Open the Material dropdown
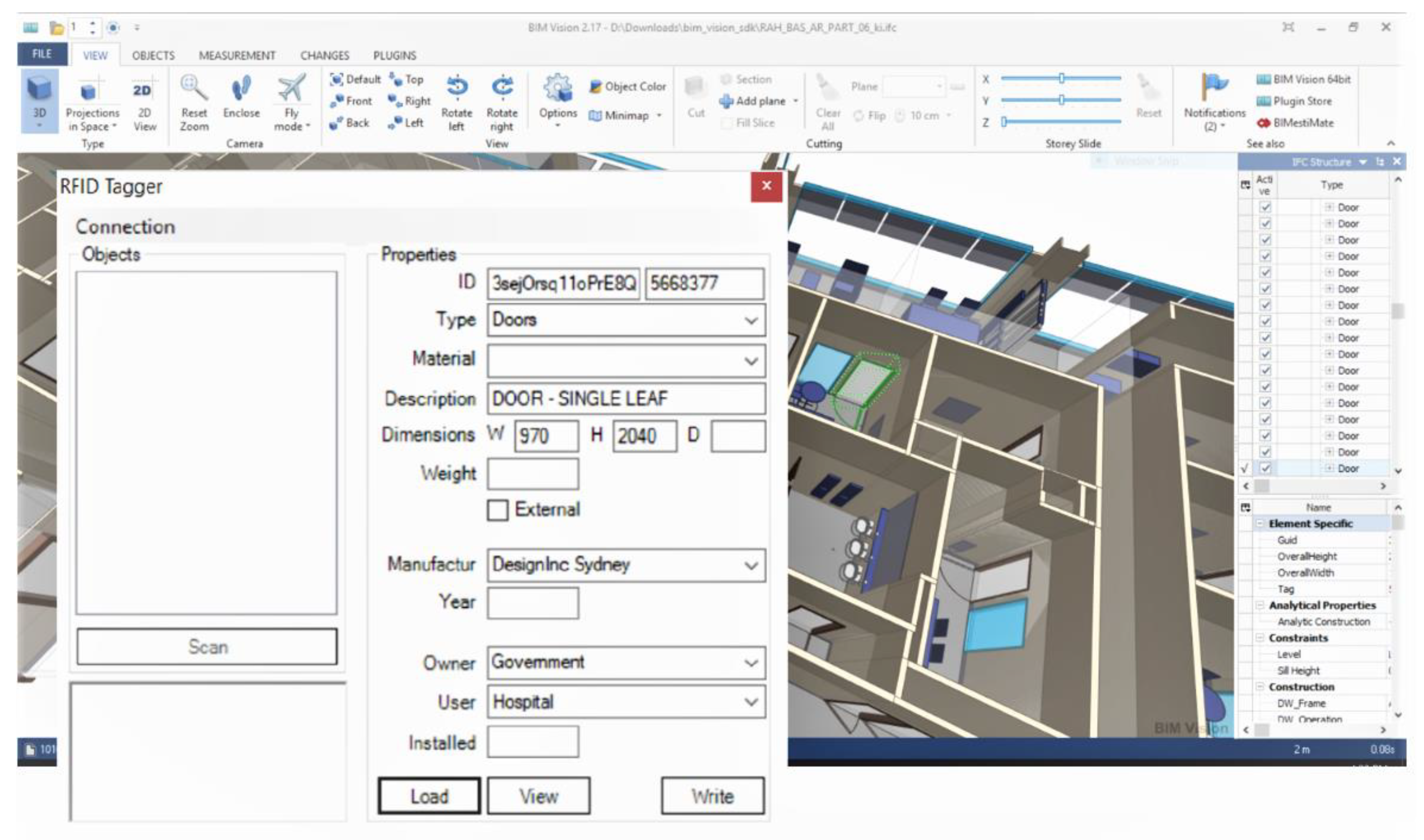This screenshot has width=1424, height=840. tap(751, 361)
